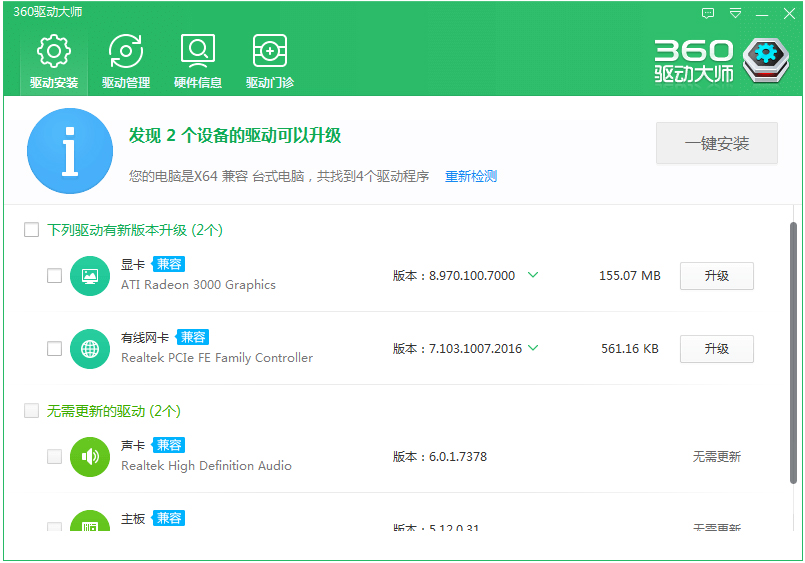Expand version dropdown for 7.103.1007.2016
This screenshot has height=563, width=805.
coord(533,348)
